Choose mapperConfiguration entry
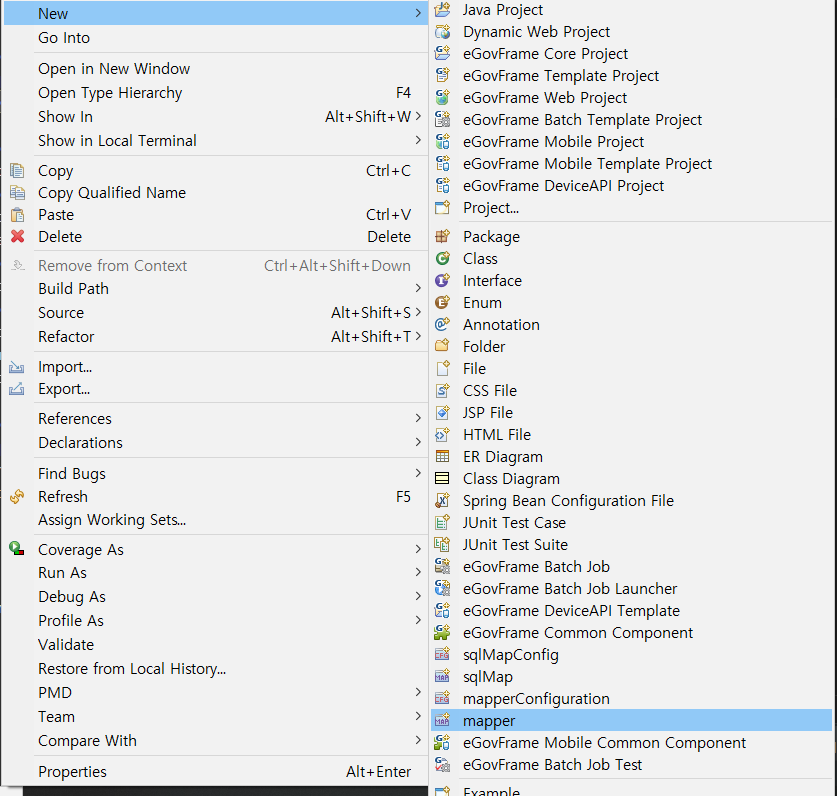The image size is (837, 796). pos(631,698)
